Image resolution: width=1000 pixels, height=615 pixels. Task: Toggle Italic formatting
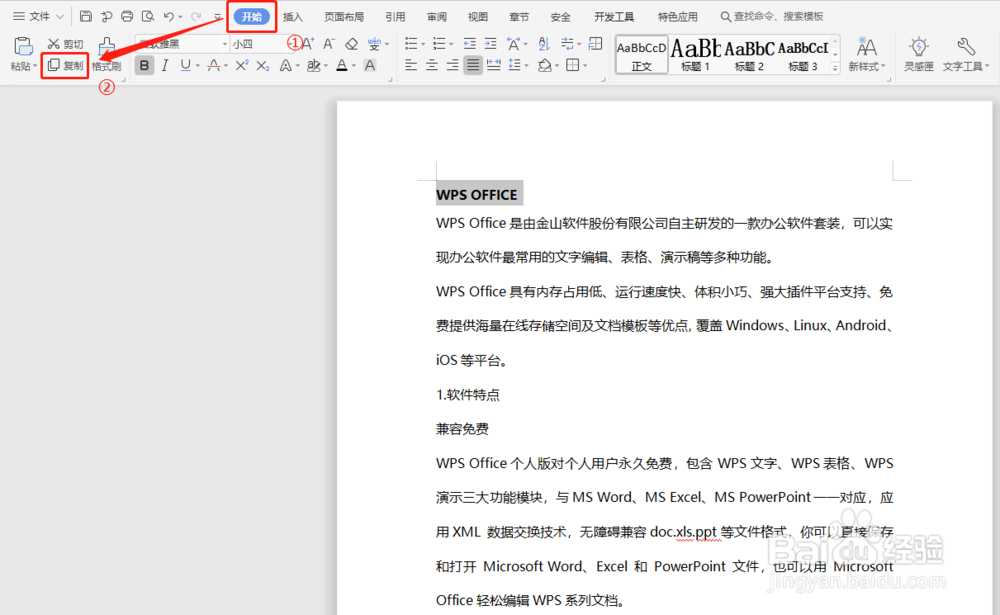(x=165, y=66)
